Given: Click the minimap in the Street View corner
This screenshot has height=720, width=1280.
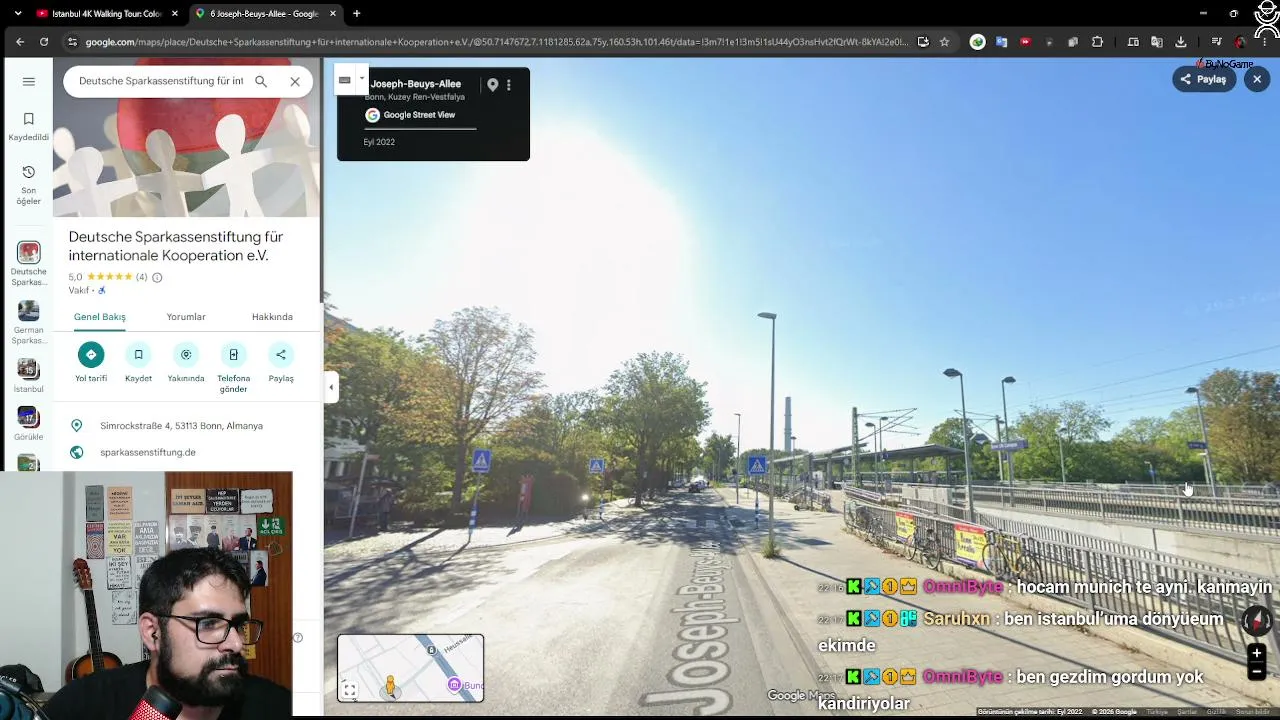Looking at the screenshot, I should pos(411,668).
